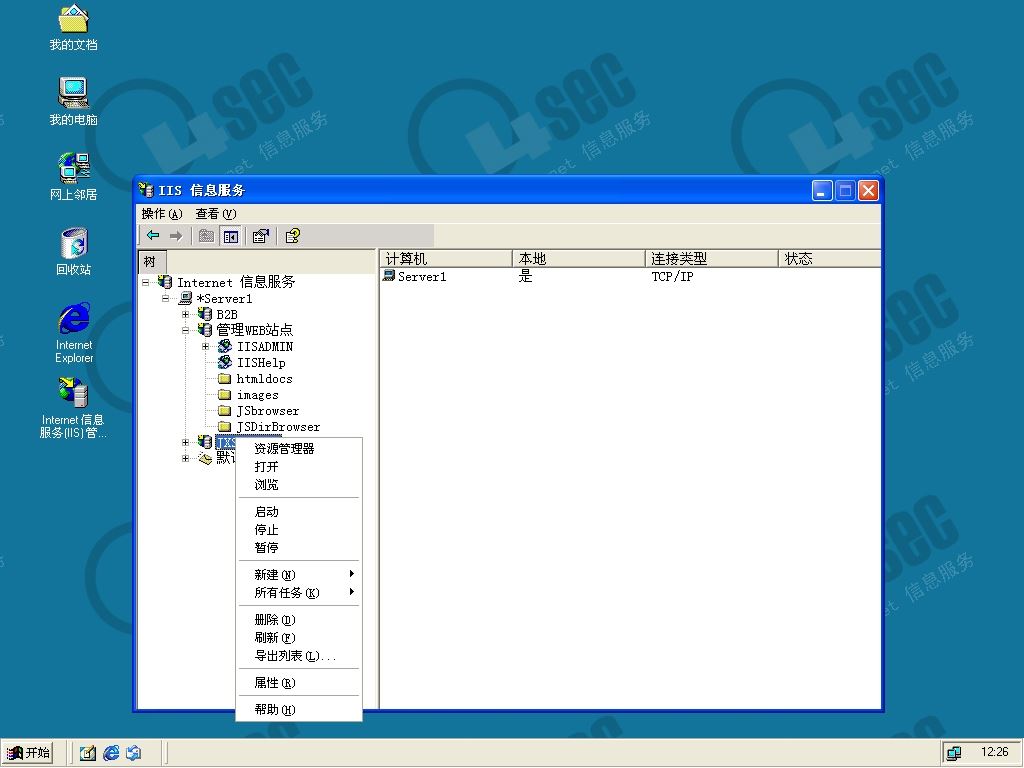Click the 计算机 column header

tap(445, 259)
